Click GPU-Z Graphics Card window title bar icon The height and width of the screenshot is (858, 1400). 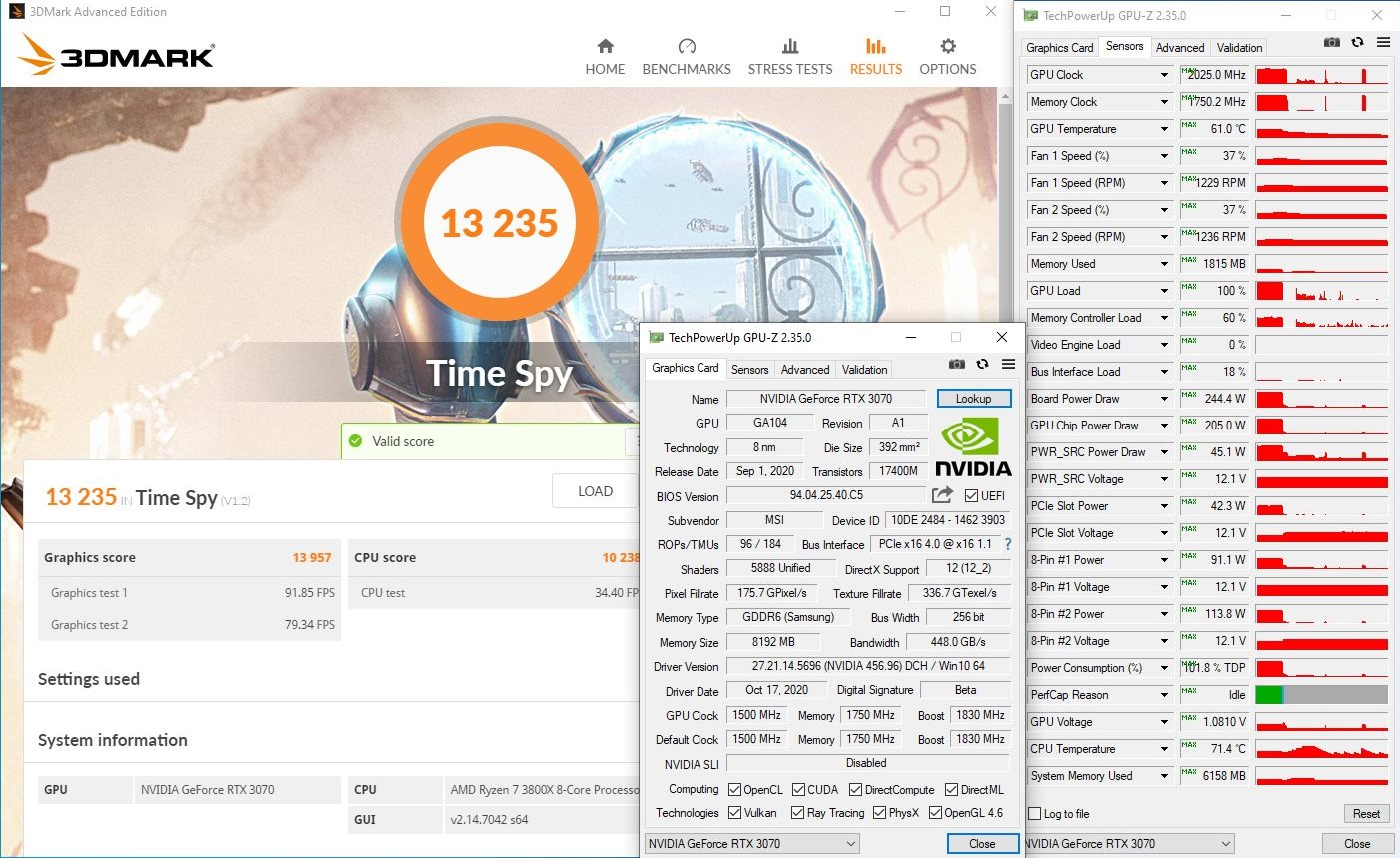tap(656, 337)
